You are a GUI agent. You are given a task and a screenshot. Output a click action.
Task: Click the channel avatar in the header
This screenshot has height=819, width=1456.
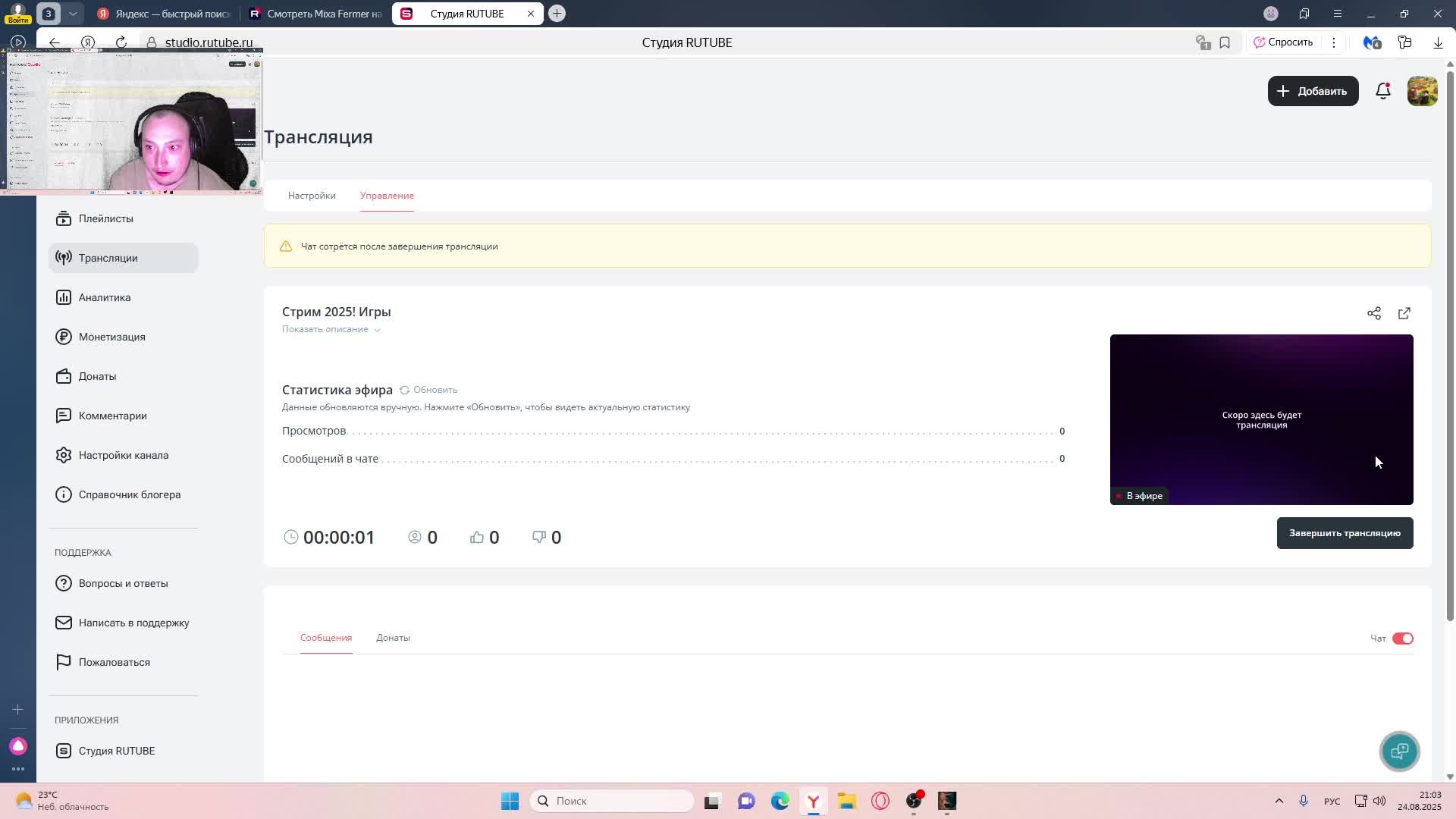[1422, 91]
